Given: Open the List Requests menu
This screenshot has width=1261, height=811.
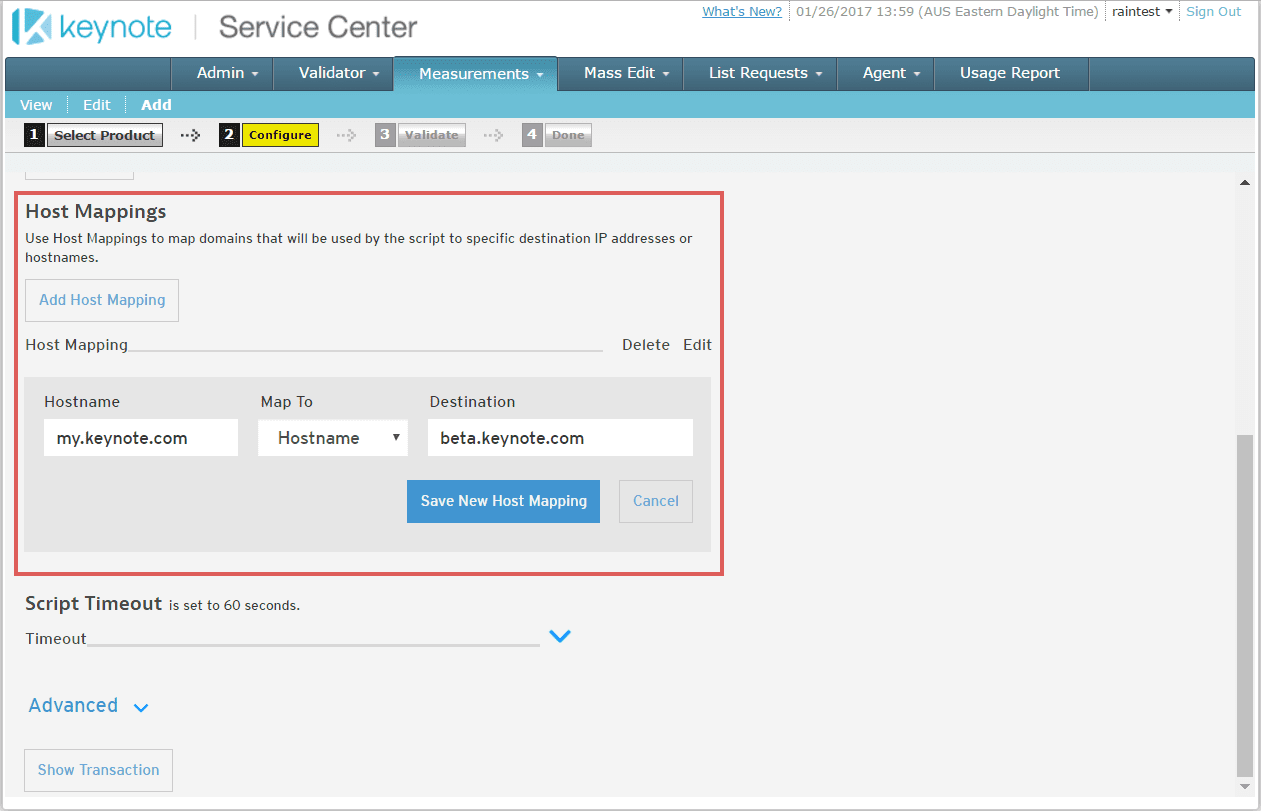Looking at the screenshot, I should tap(765, 73).
